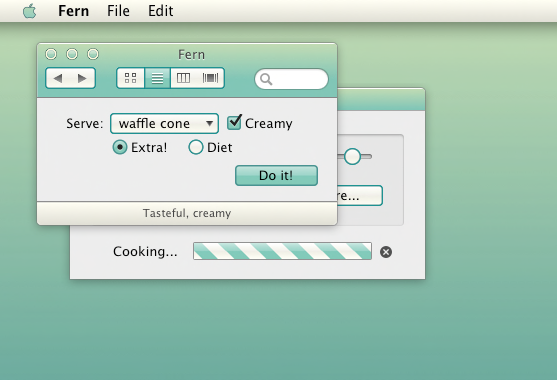Image resolution: width=557 pixels, height=380 pixels.
Task: Select the Extra! radio button
Action: coord(120,147)
